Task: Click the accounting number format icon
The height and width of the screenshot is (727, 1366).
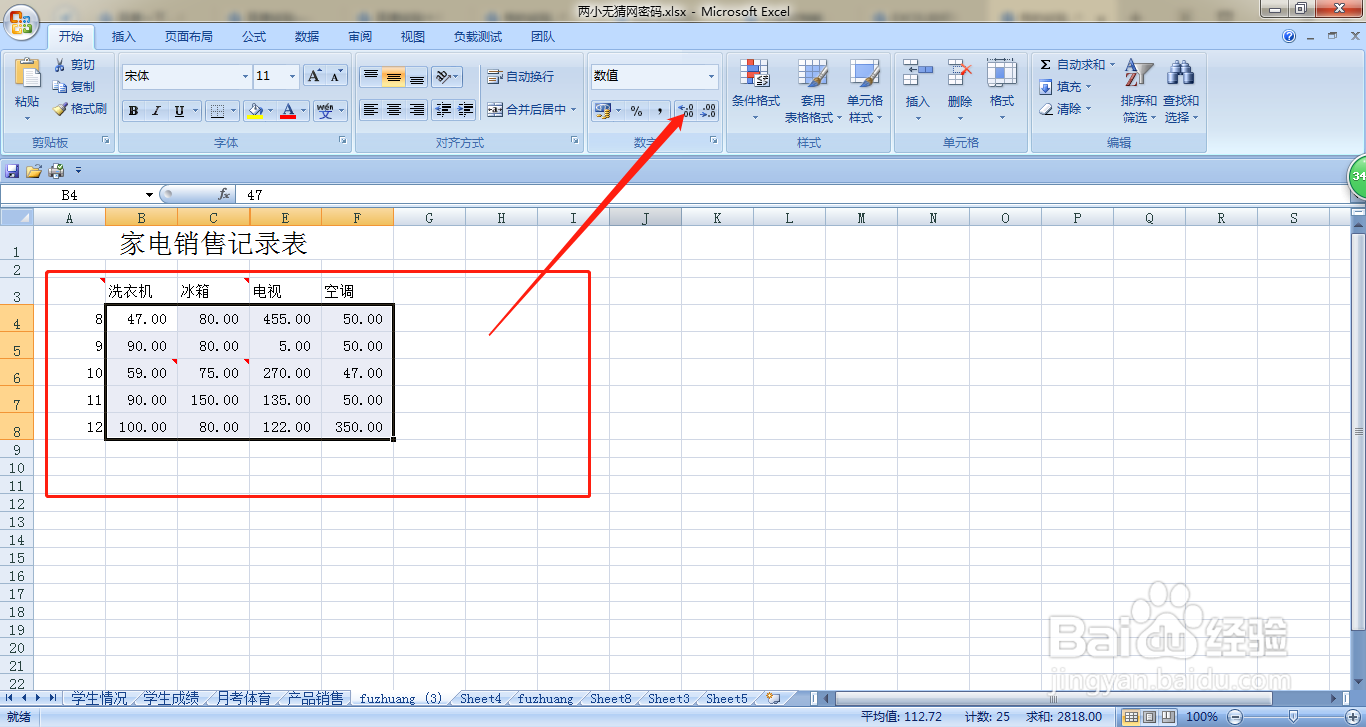Action: pyautogui.click(x=602, y=111)
